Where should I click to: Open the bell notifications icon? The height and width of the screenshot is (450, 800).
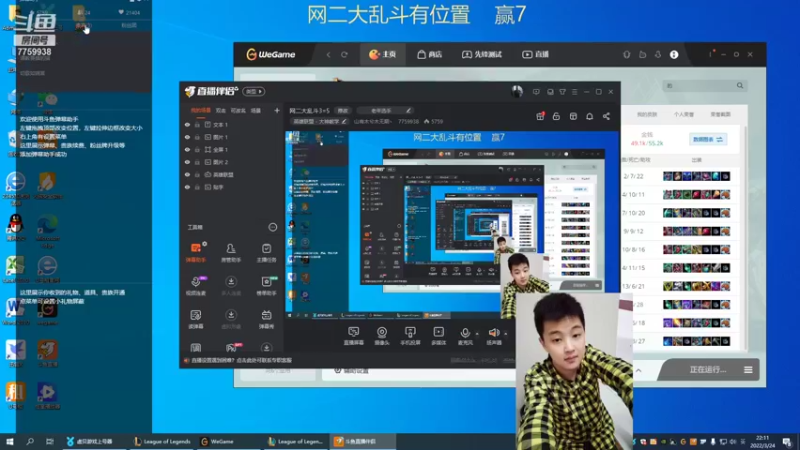(x=589, y=116)
